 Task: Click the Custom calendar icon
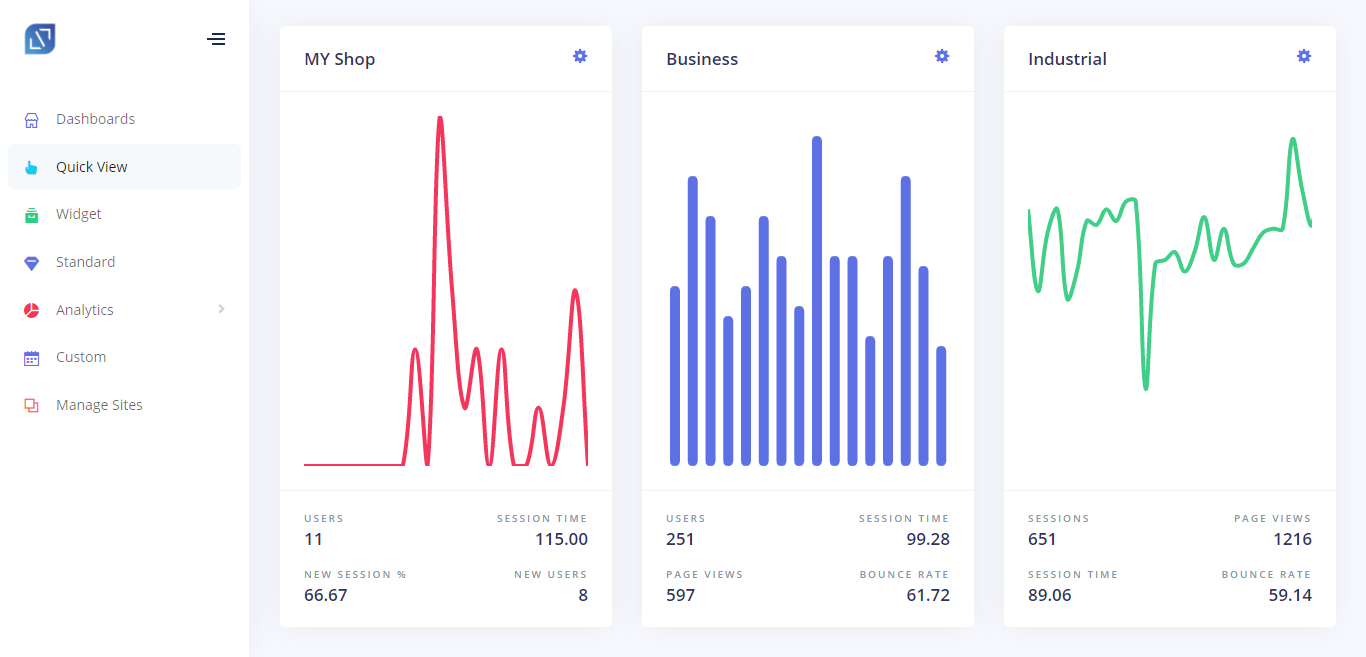31,358
